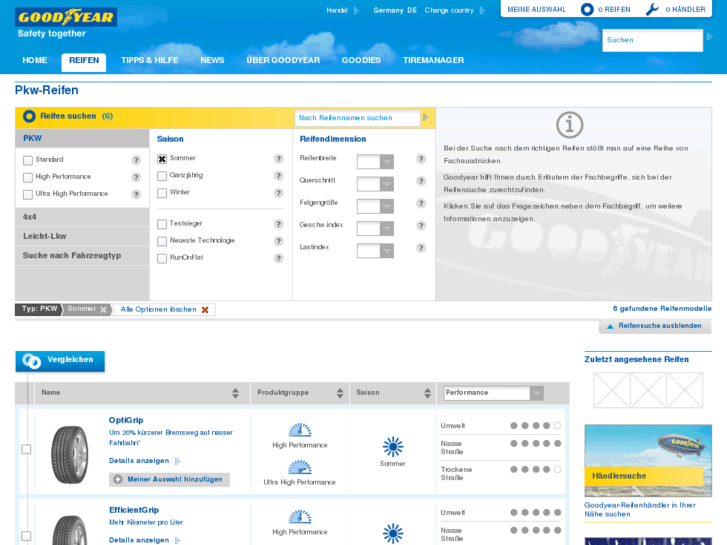Open the Geschw.index dropdown
Screen dimensions: 727x545
click(375, 228)
